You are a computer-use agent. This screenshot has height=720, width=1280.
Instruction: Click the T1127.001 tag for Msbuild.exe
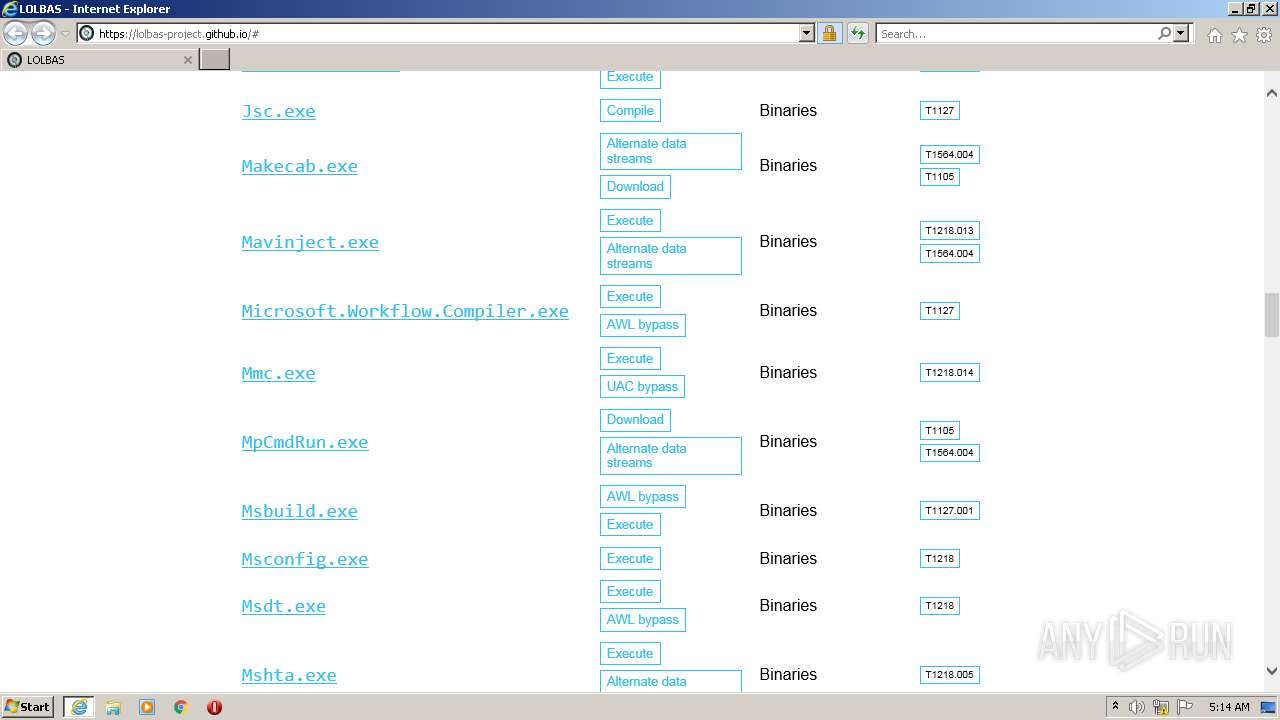(x=950, y=510)
